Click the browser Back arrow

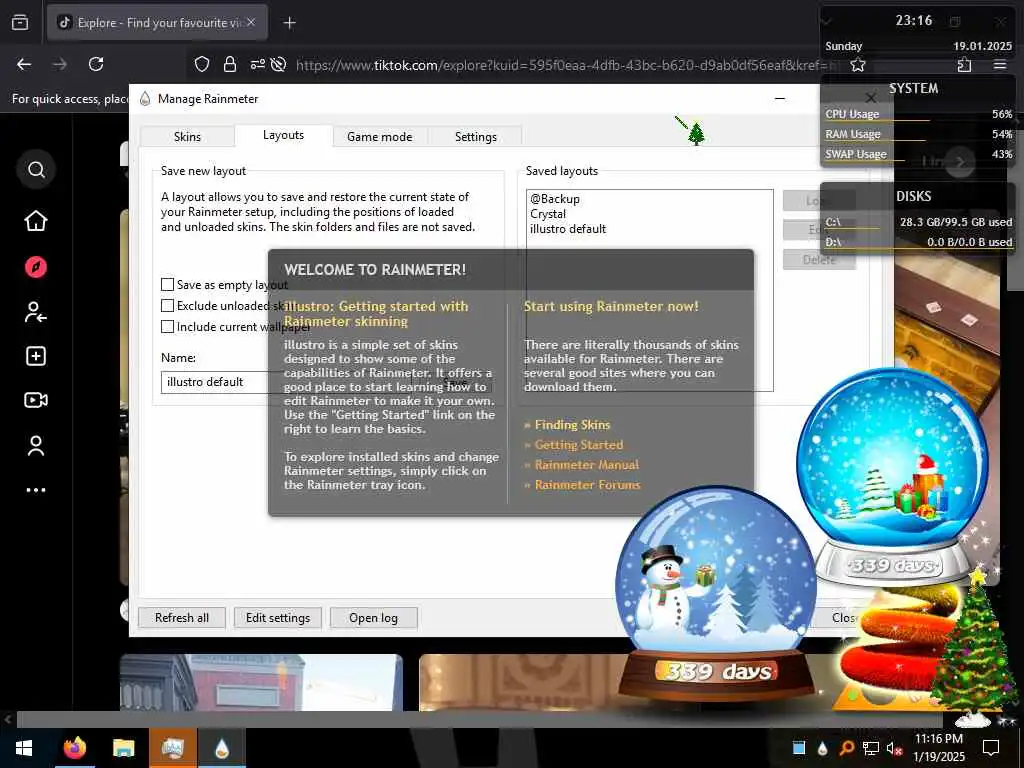coord(24,64)
